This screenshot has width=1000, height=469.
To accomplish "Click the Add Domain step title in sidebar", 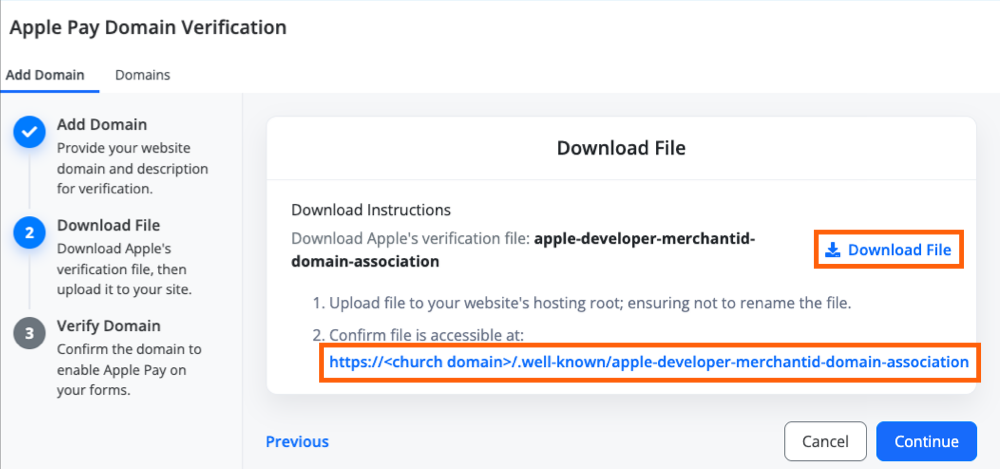I will pyautogui.click(x=102, y=124).
